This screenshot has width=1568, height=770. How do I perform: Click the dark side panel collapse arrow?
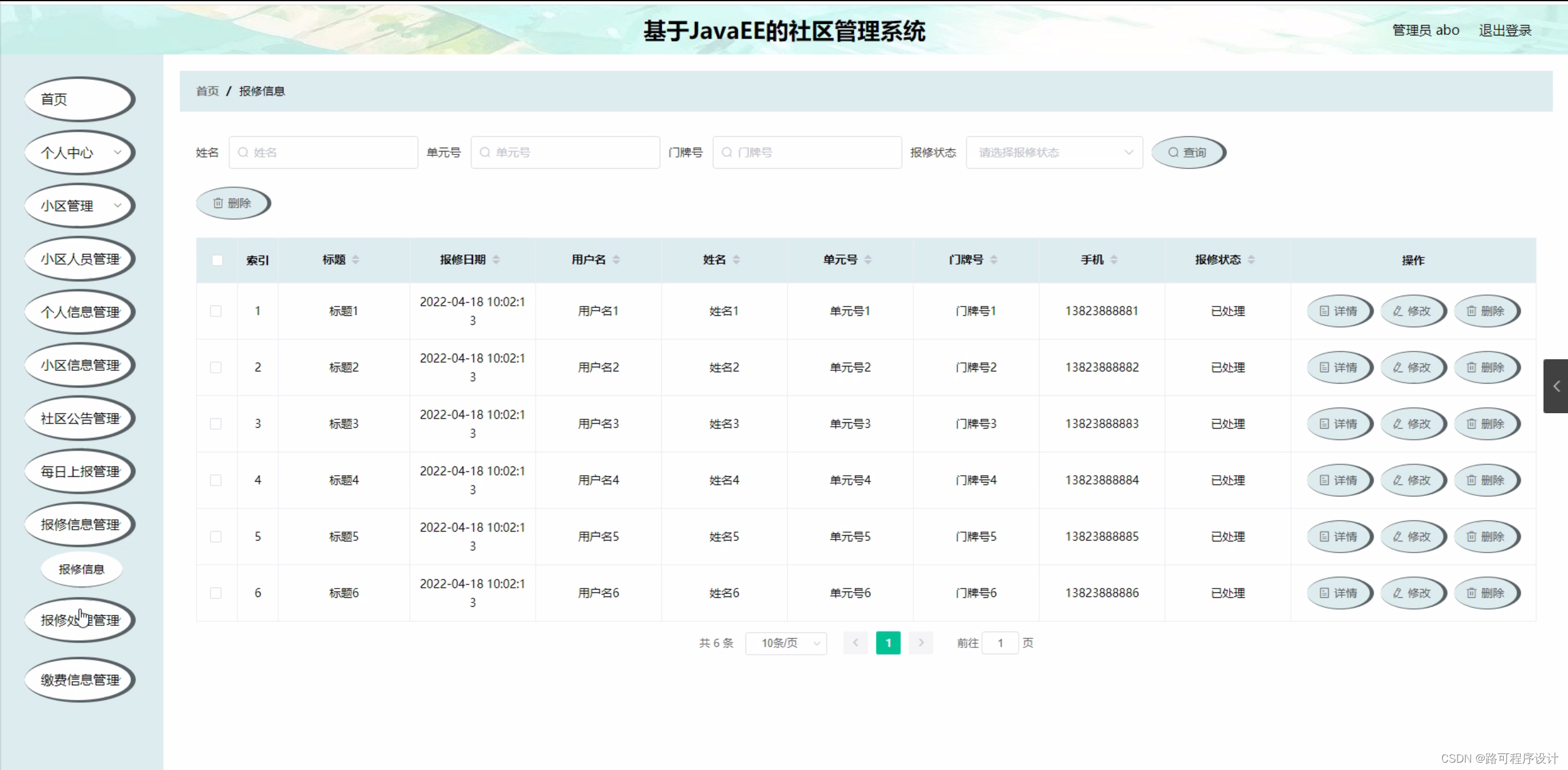1556,386
